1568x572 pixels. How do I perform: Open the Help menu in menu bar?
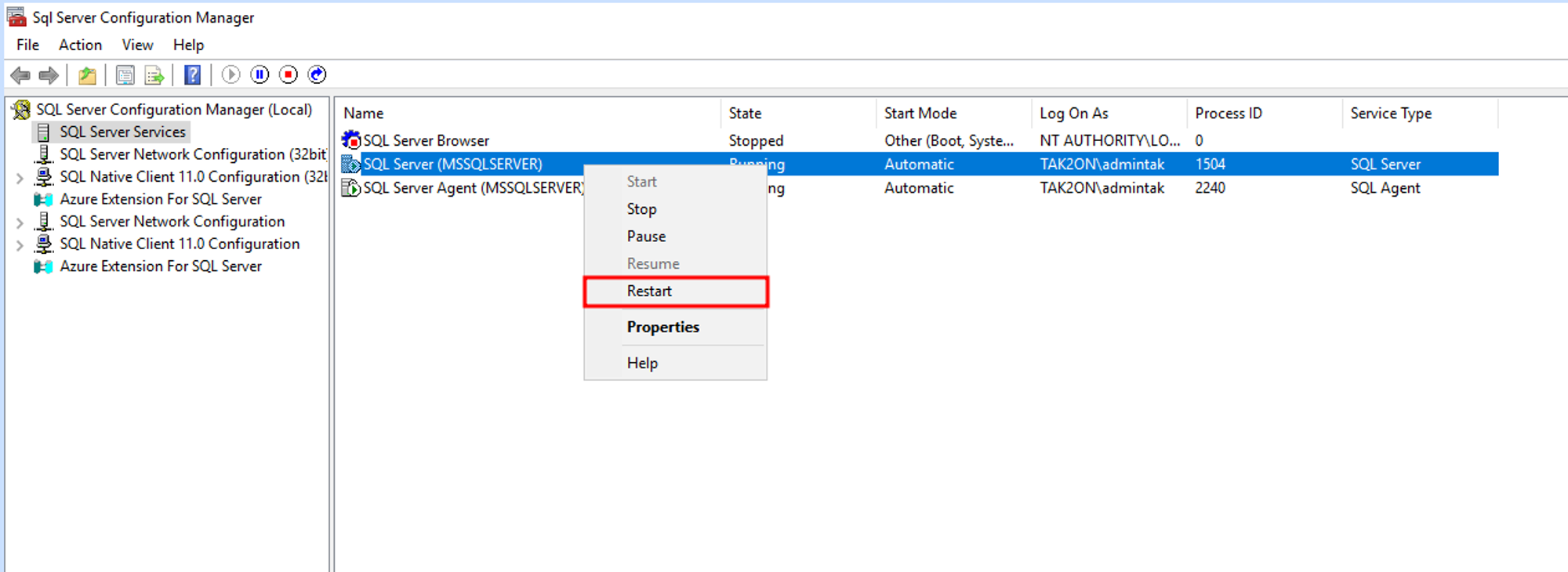188,45
